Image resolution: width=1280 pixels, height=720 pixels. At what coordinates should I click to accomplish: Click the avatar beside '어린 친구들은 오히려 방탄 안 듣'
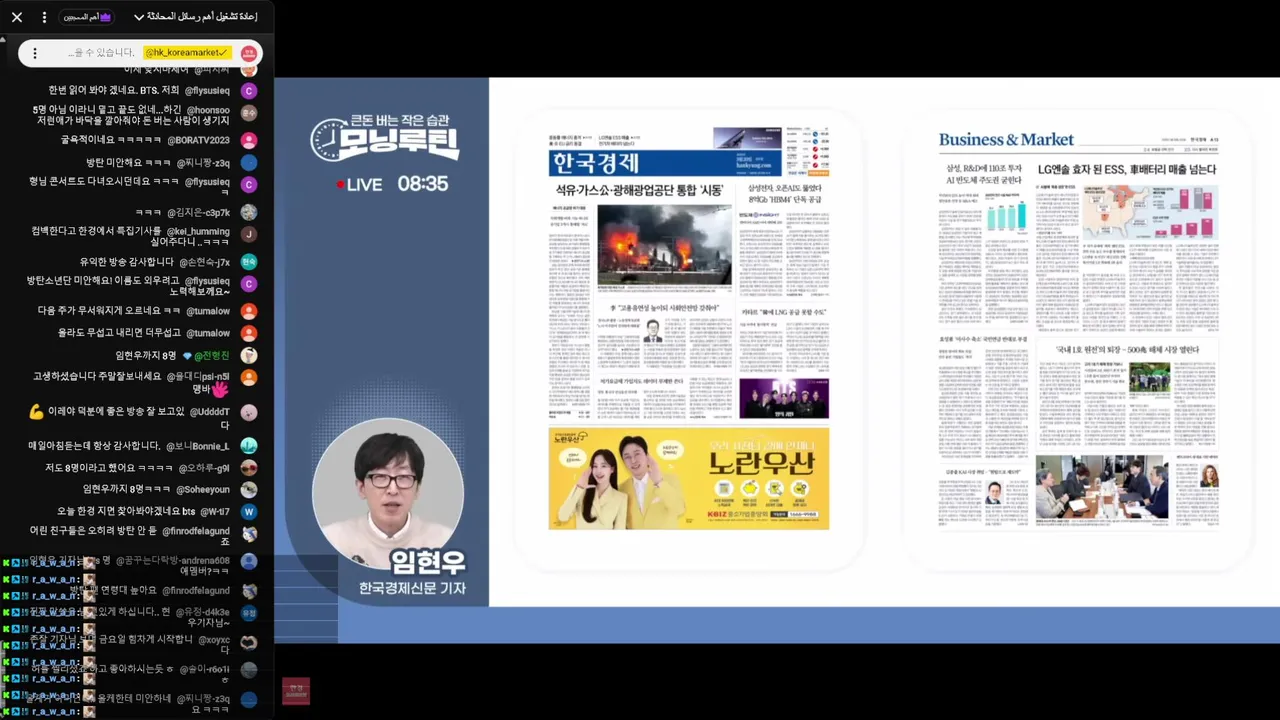(249, 534)
